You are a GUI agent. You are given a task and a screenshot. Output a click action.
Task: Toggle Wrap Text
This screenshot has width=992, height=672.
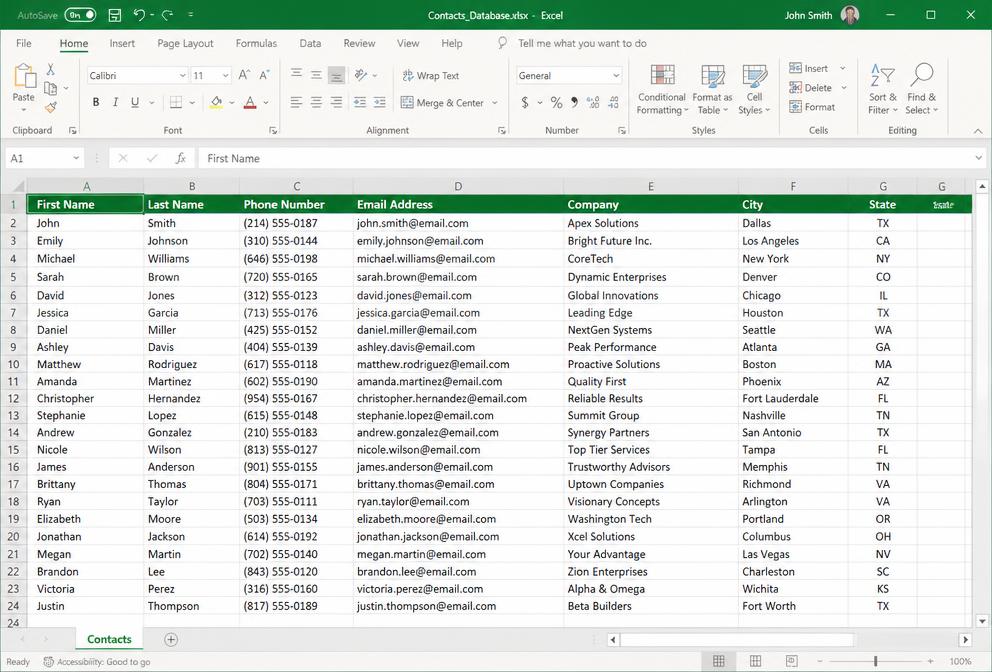coord(431,75)
